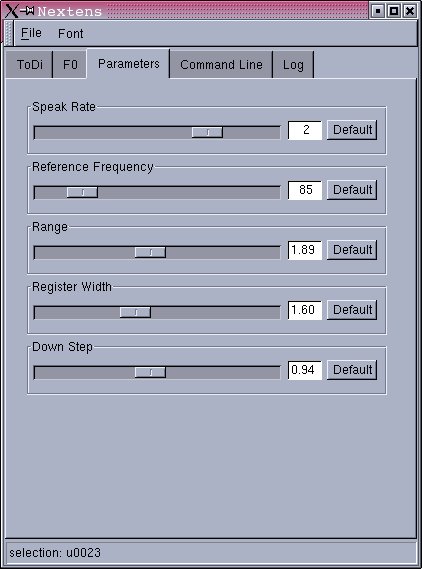Open the Font menu
This screenshot has width=422, height=569.
70,33
